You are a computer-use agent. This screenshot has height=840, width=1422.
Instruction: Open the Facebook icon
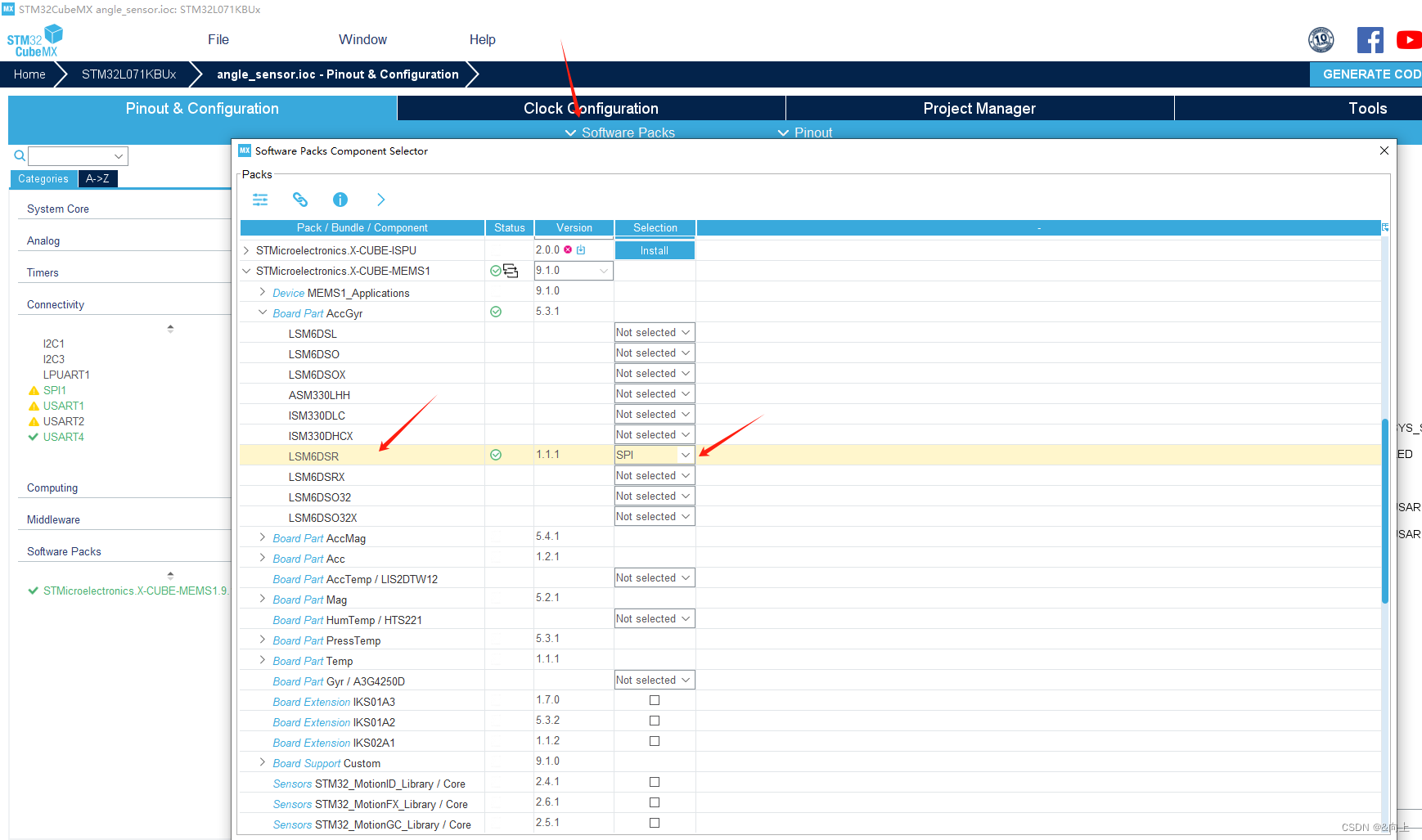[x=1370, y=39]
